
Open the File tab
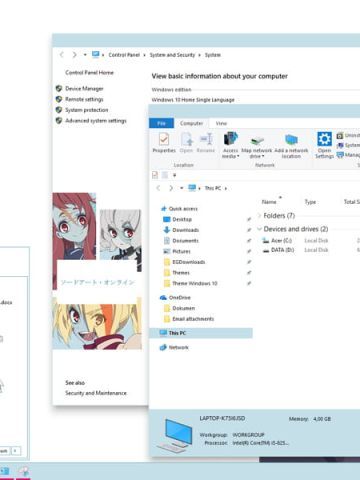pos(161,123)
